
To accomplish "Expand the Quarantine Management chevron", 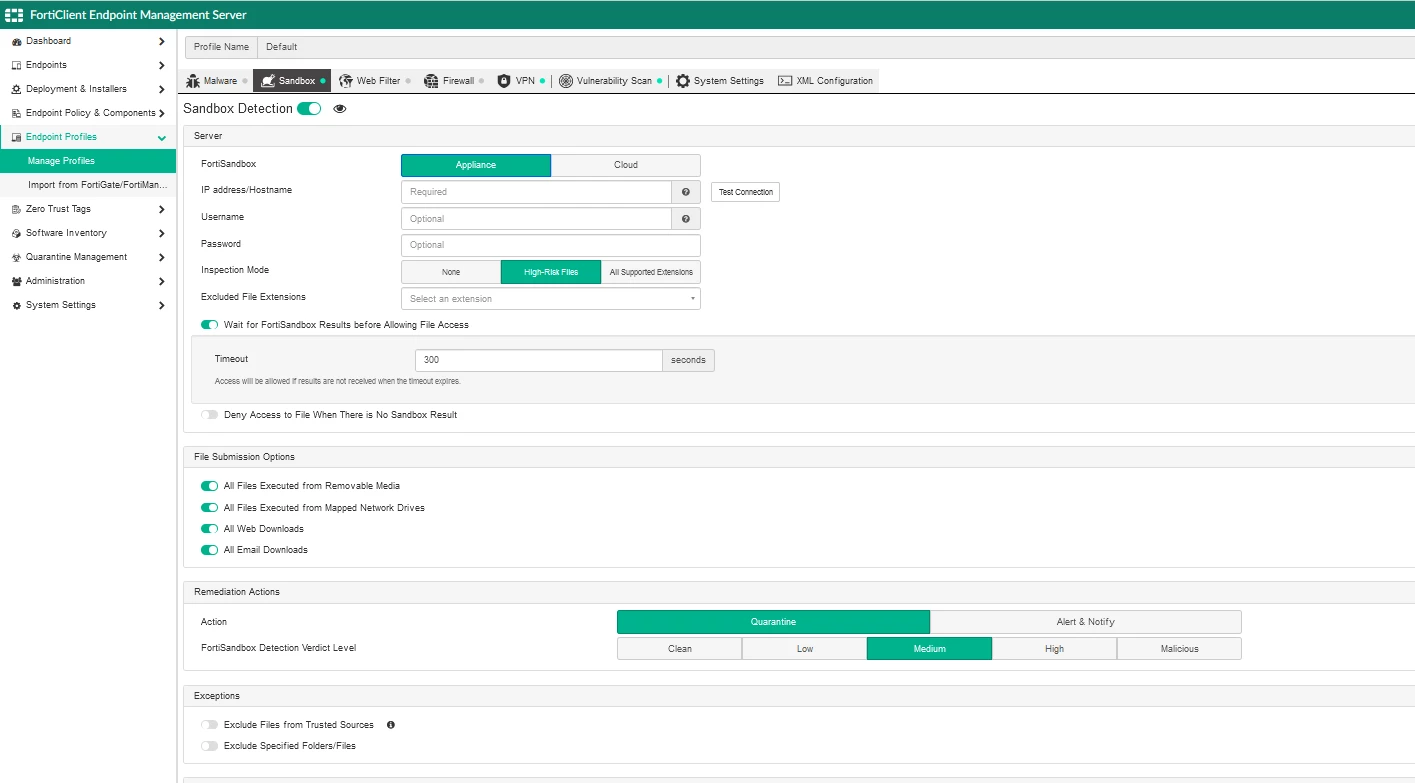I will tap(162, 257).
